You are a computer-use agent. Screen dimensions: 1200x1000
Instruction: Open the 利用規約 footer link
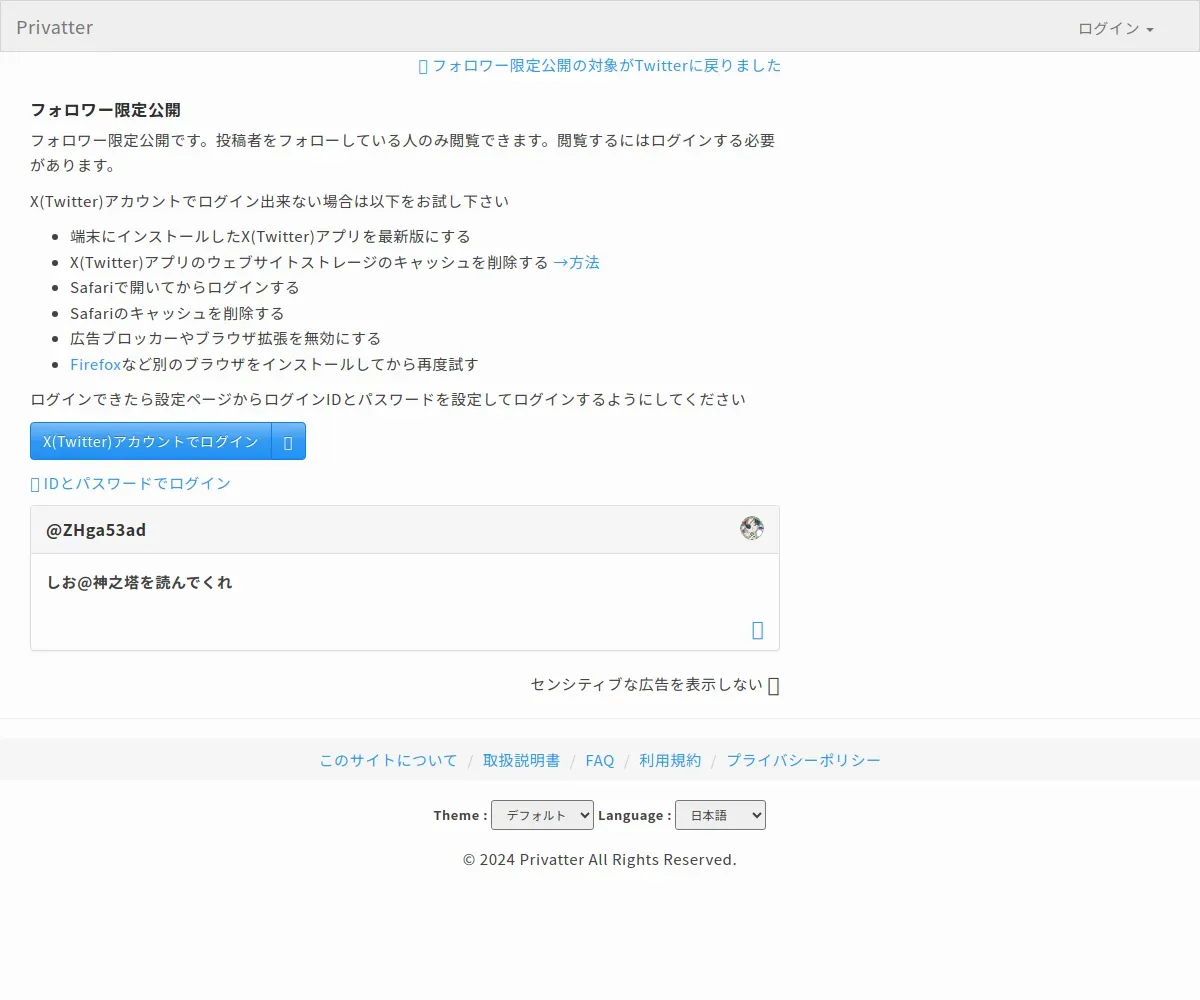(x=670, y=761)
